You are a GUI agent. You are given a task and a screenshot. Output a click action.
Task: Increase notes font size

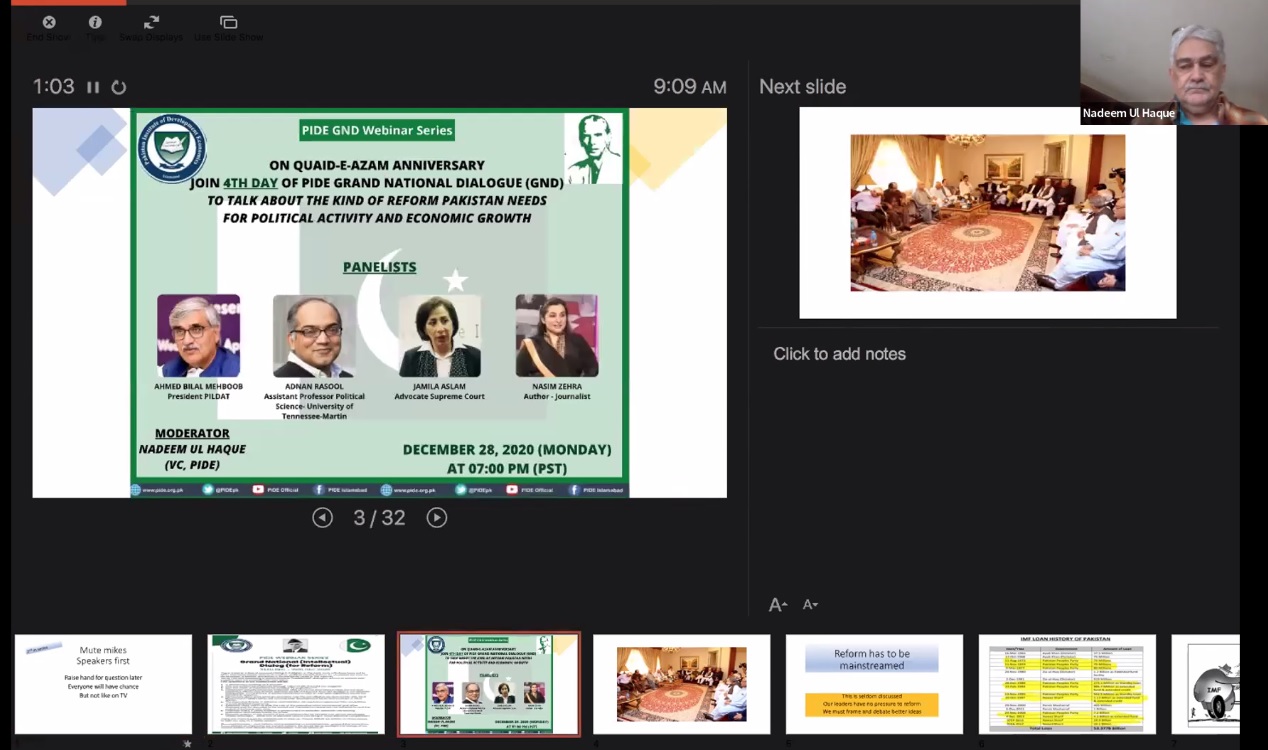point(778,604)
